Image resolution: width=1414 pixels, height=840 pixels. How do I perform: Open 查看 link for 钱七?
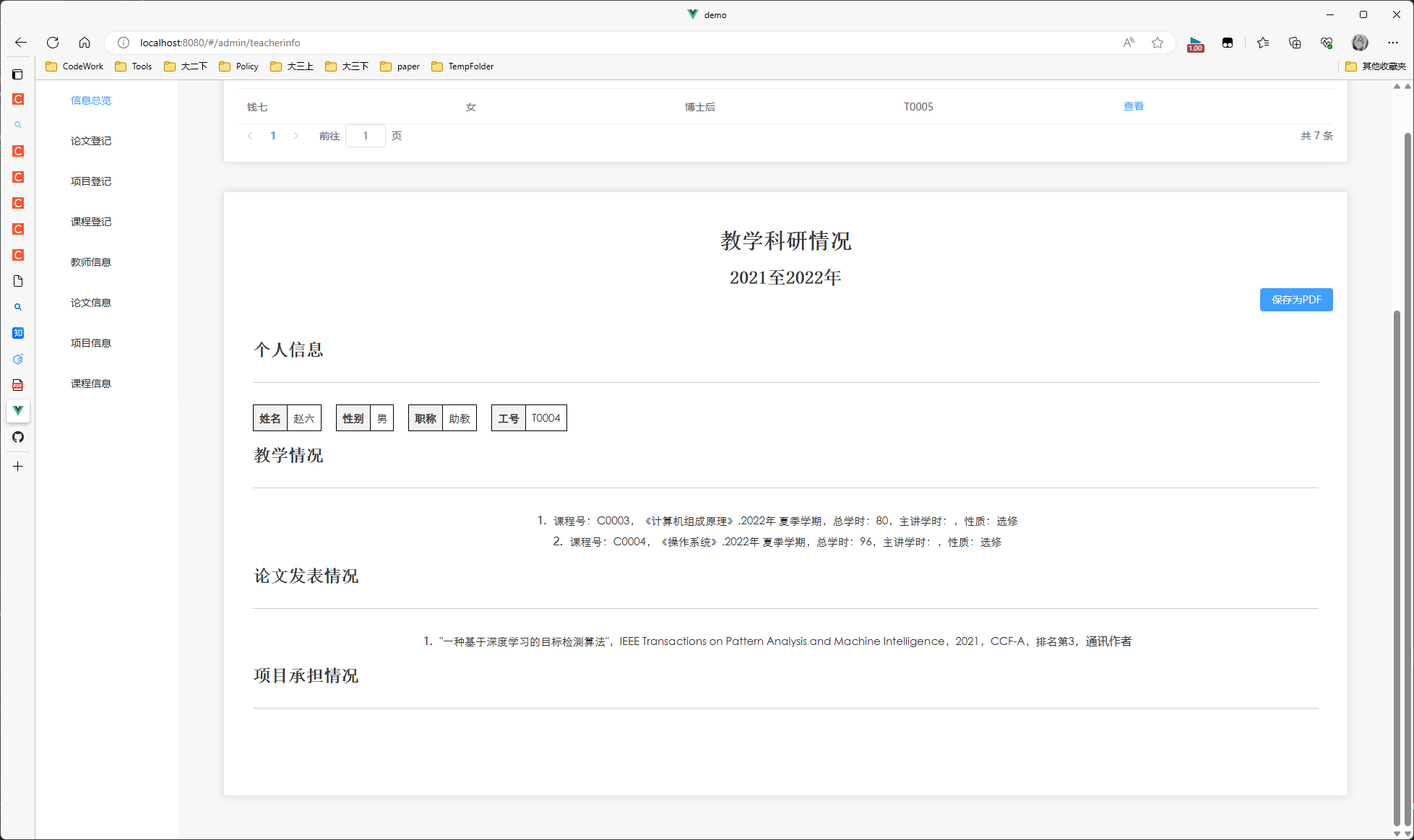1134,106
